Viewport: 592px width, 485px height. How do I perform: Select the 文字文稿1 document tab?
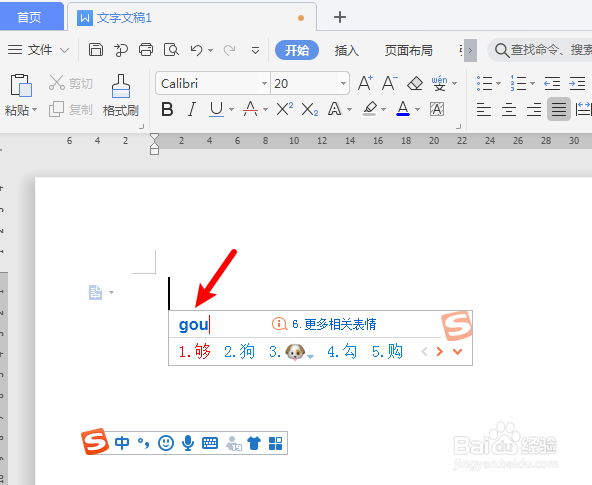click(192, 17)
